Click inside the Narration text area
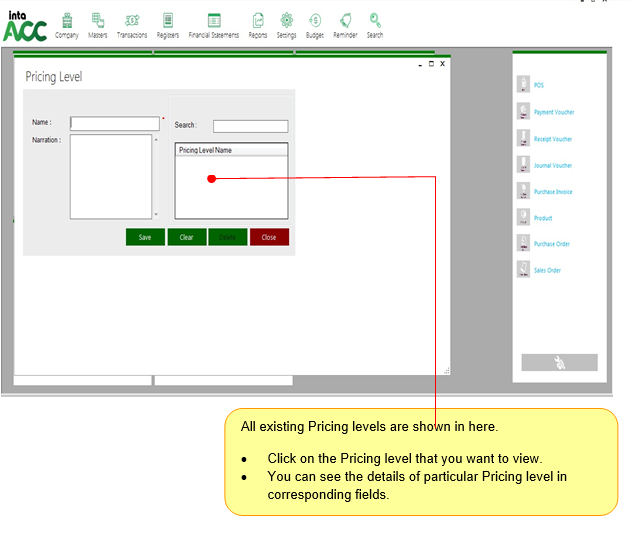Viewport: 629px width, 535px height. [x=110, y=176]
